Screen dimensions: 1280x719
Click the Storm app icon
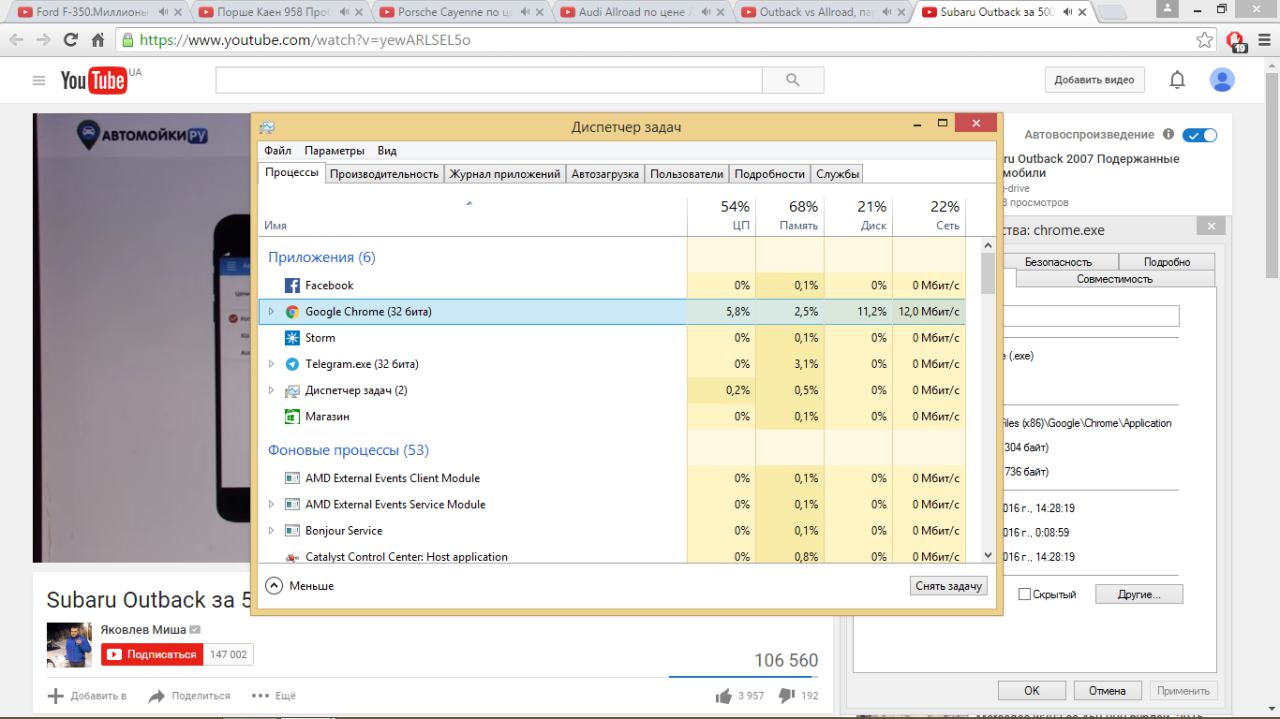pyautogui.click(x=292, y=338)
